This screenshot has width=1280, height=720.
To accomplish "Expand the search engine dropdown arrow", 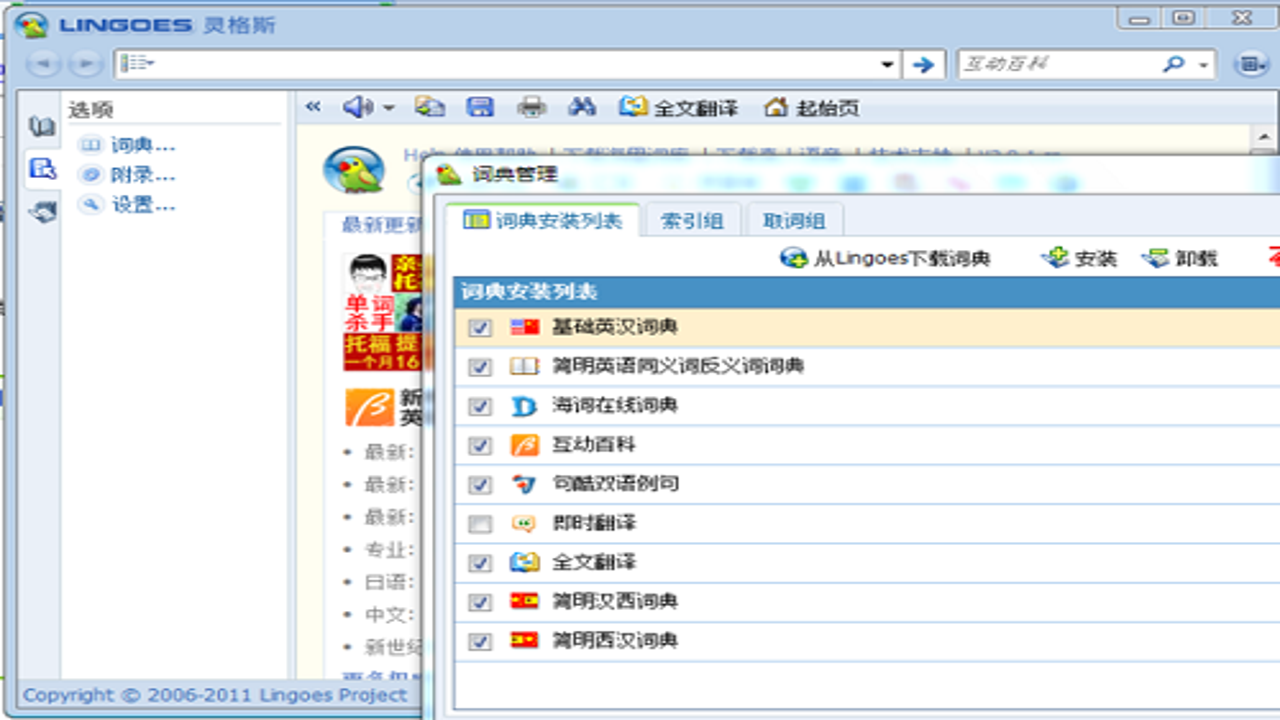I will 1203,65.
